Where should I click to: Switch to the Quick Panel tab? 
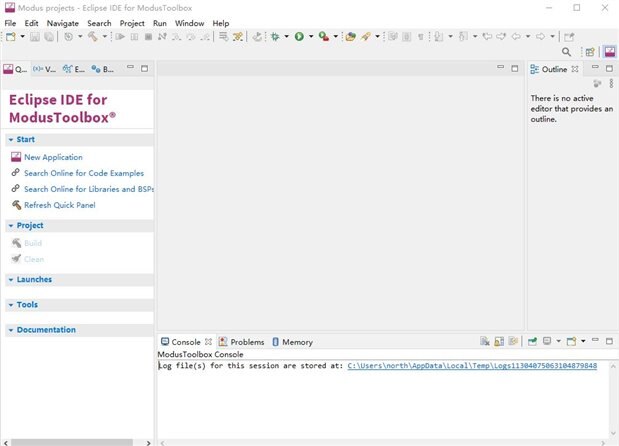coord(15,69)
